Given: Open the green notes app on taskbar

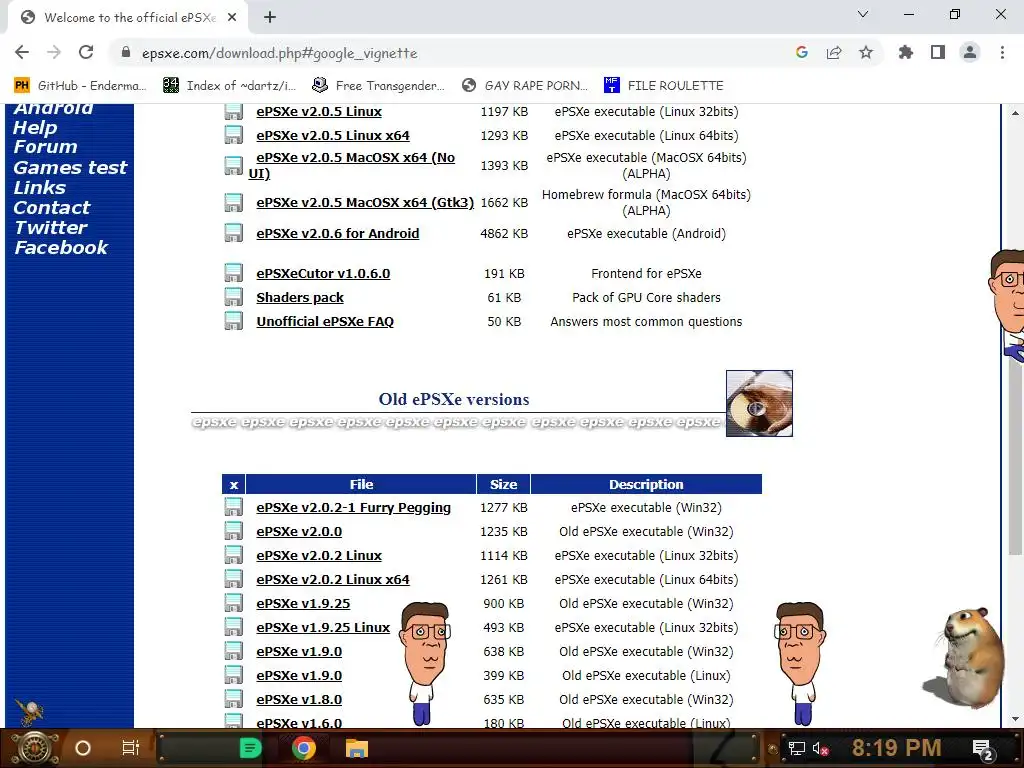Looking at the screenshot, I should pyautogui.click(x=250, y=748).
